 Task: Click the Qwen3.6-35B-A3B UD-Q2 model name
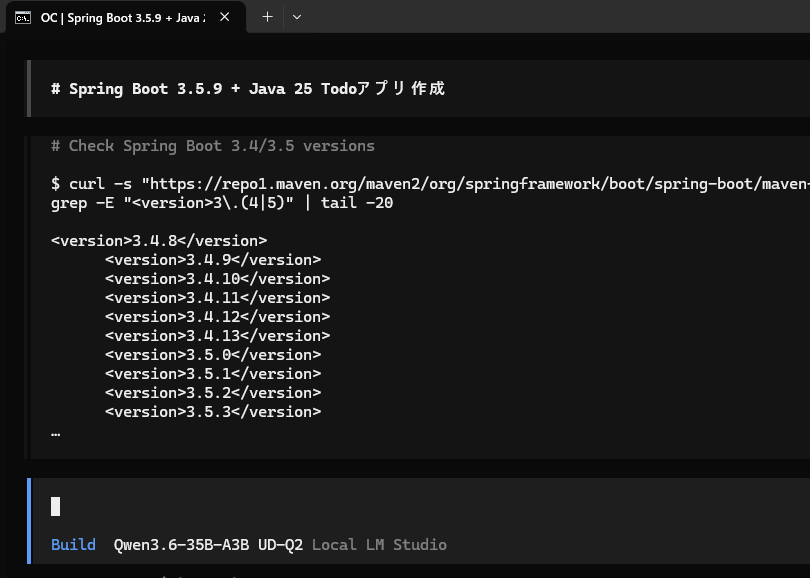(x=208, y=544)
